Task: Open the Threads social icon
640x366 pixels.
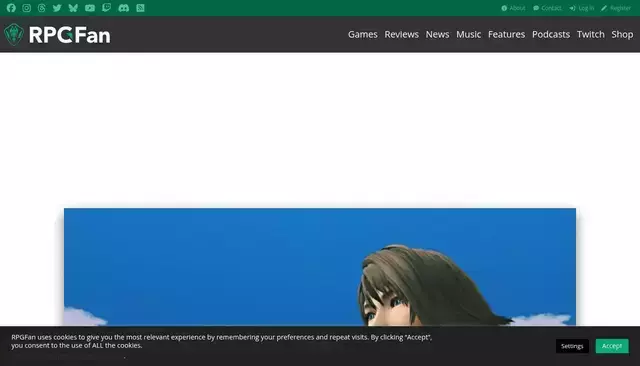Action: pos(41,8)
